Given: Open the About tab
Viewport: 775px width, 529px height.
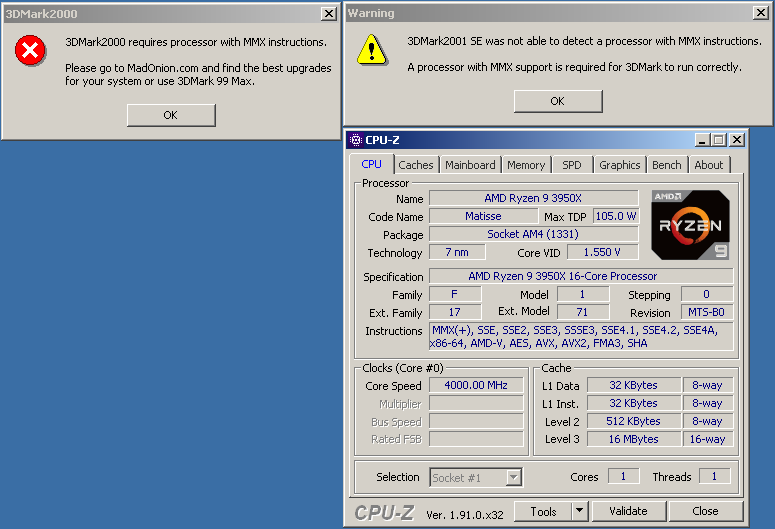Looking at the screenshot, I should pyautogui.click(x=709, y=165).
